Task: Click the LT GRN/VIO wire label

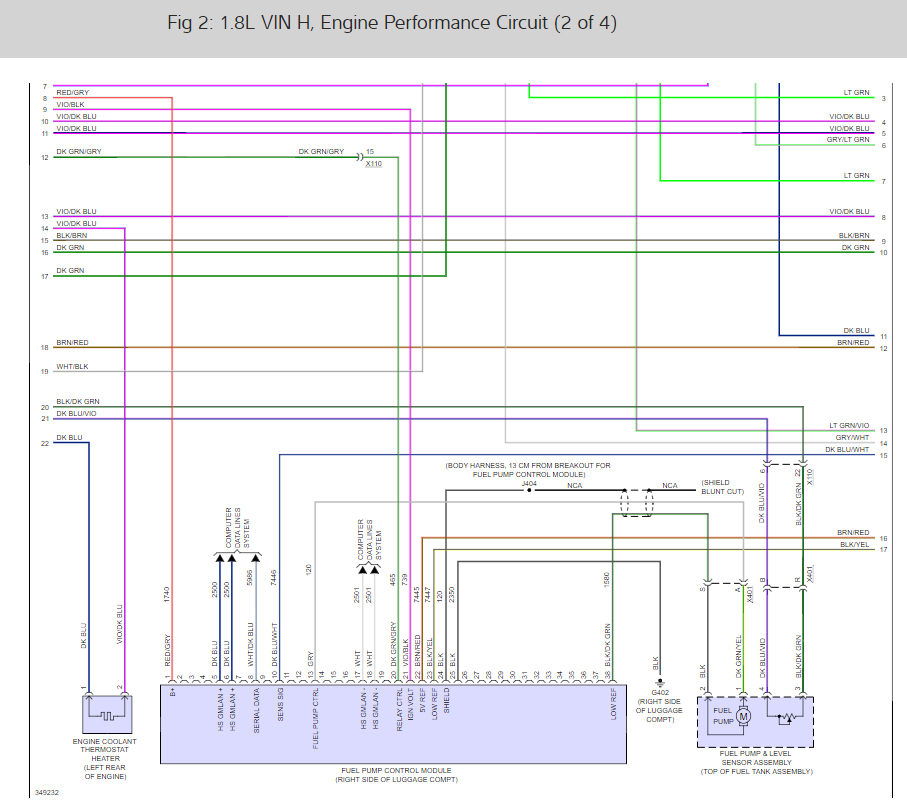Action: pyautogui.click(x=849, y=426)
